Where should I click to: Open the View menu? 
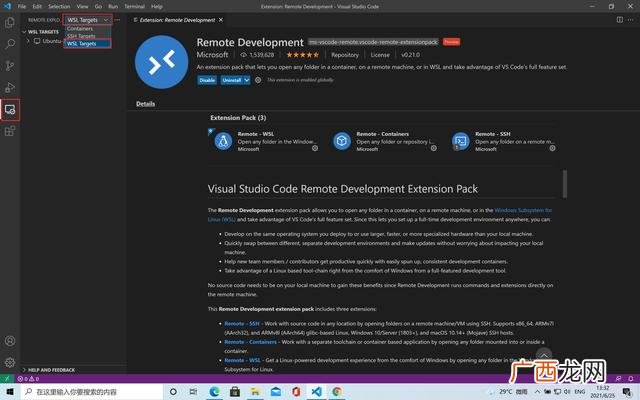(x=82, y=7)
